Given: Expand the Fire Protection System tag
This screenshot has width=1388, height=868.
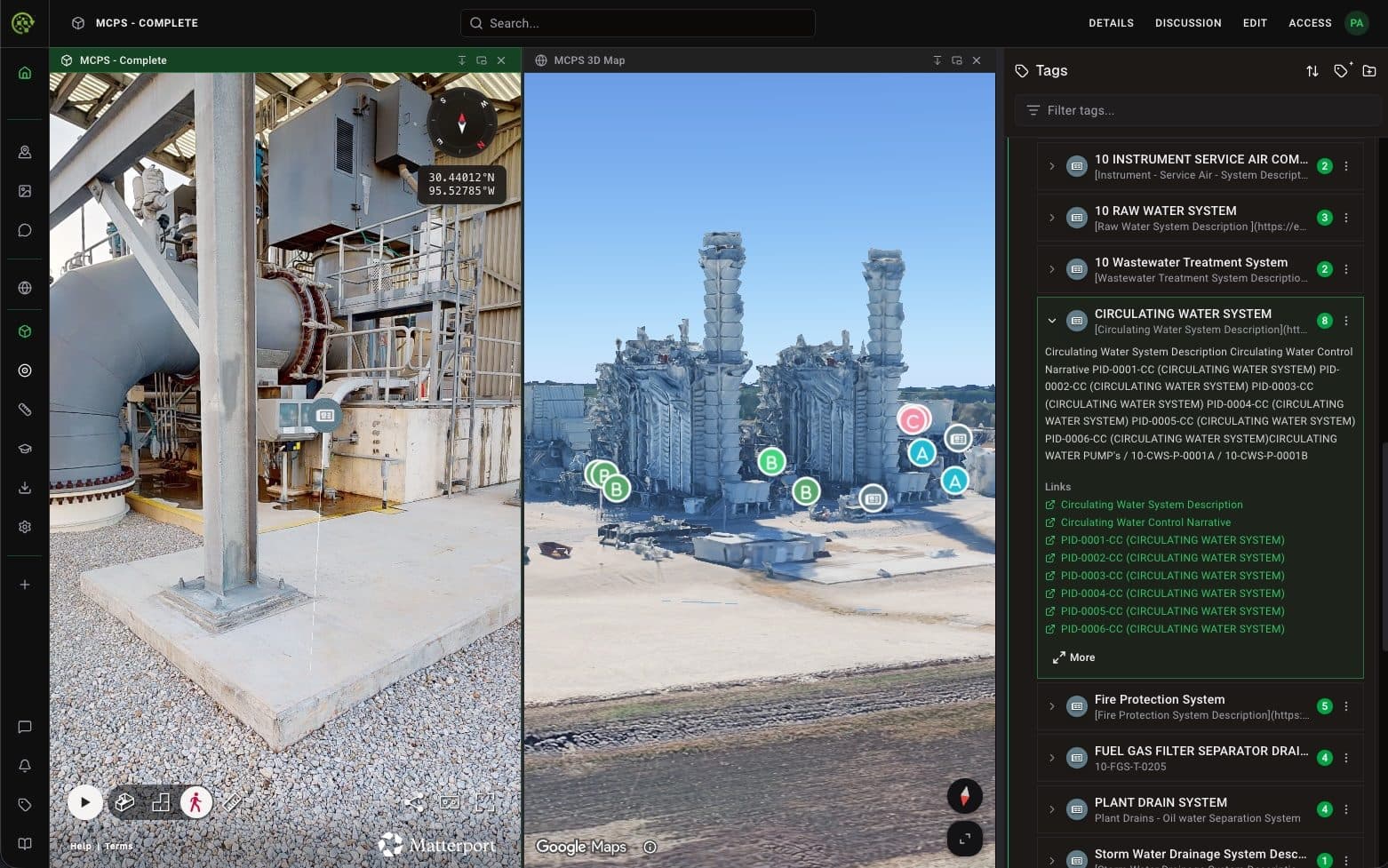Looking at the screenshot, I should (x=1052, y=706).
